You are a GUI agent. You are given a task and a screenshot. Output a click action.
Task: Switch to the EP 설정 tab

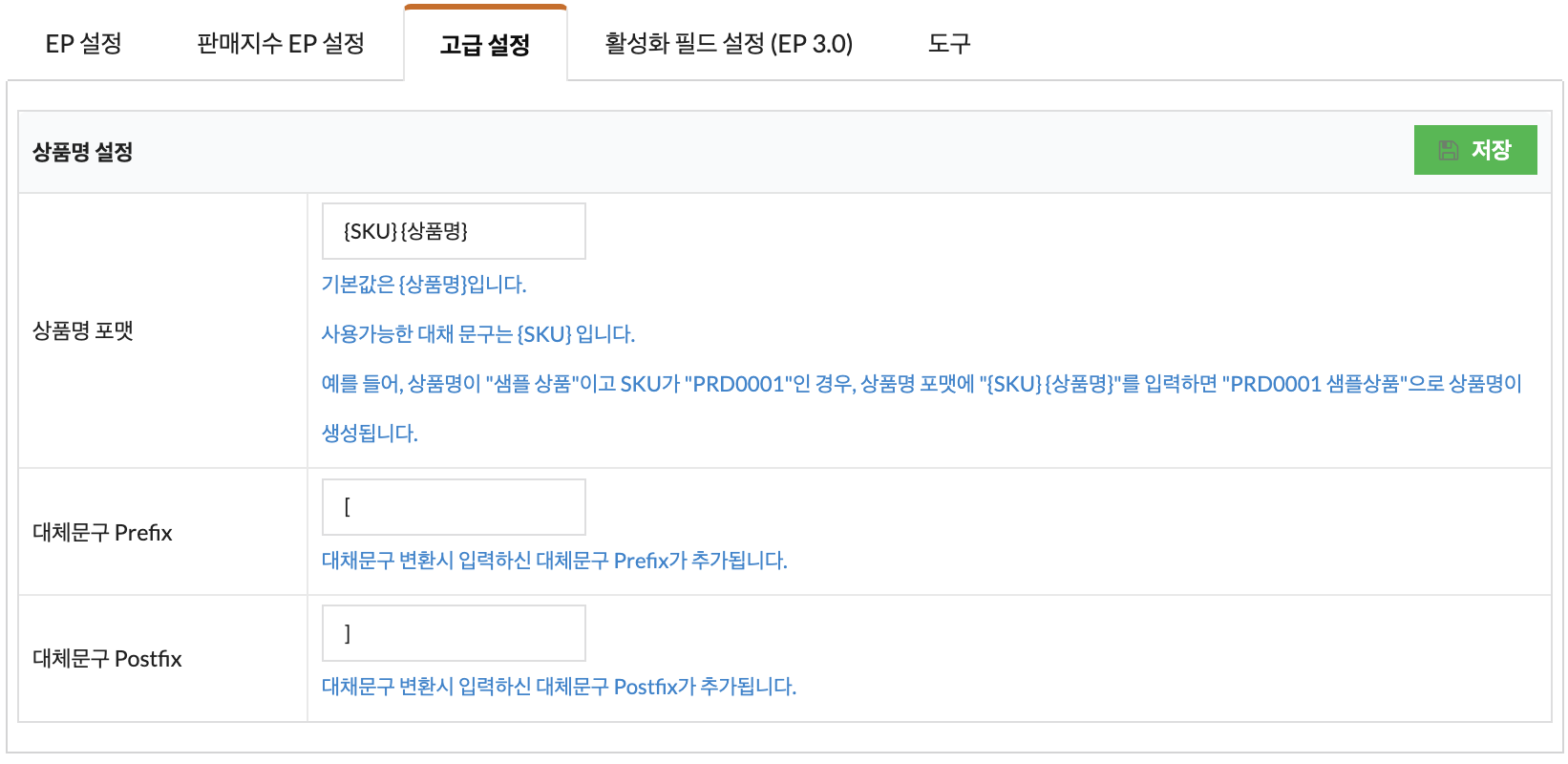click(84, 43)
